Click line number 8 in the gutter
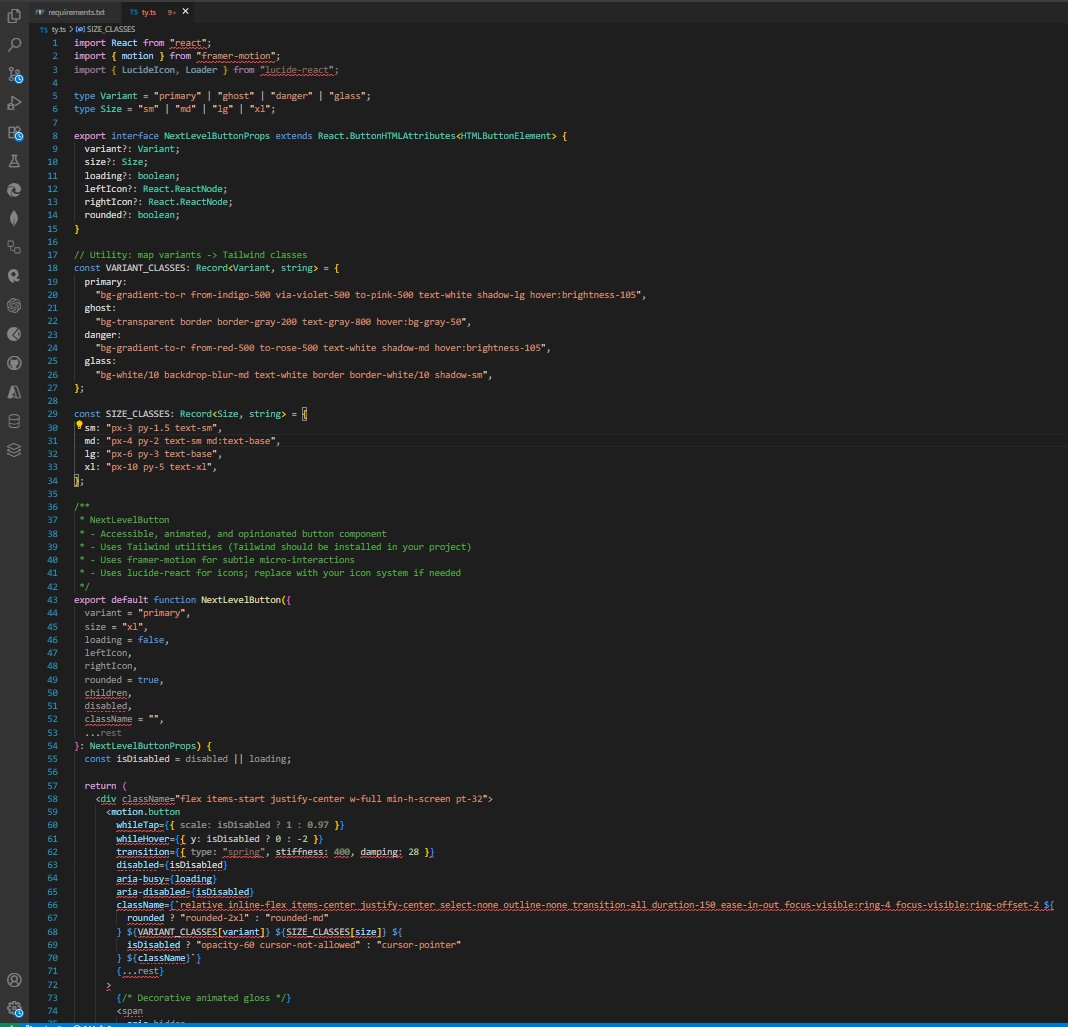 pyautogui.click(x=55, y=136)
